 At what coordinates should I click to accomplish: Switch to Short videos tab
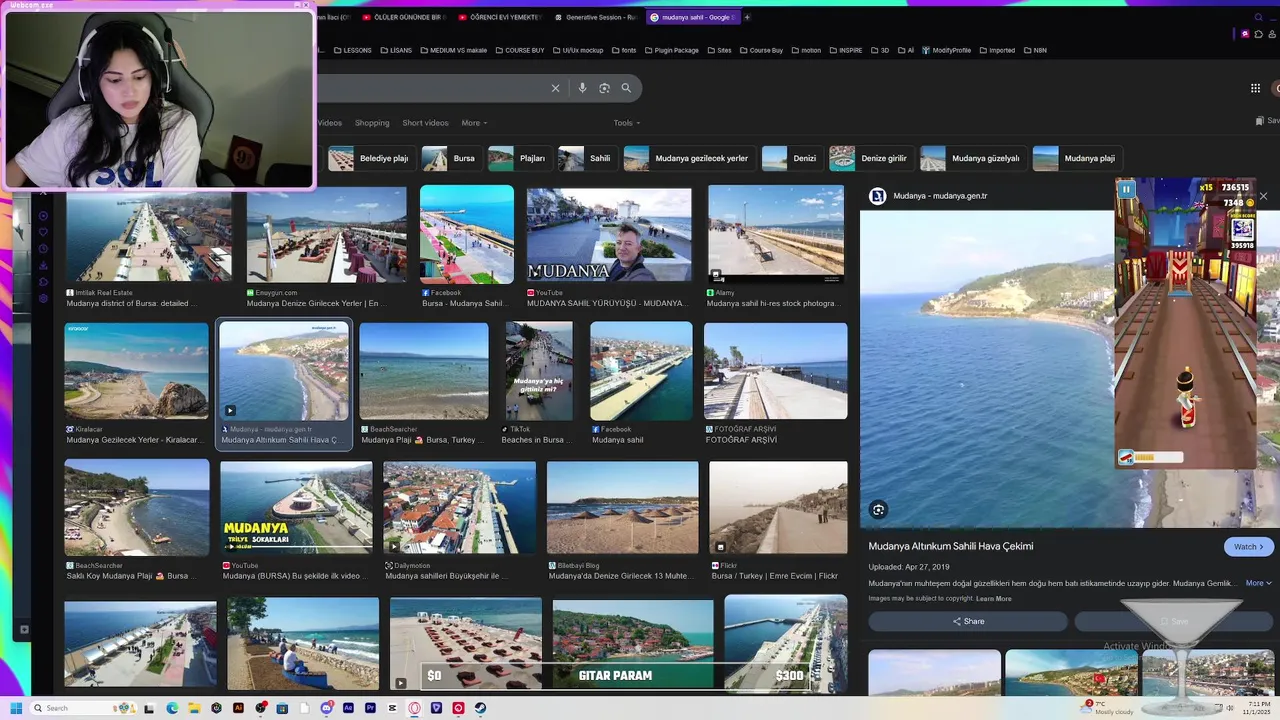[425, 123]
